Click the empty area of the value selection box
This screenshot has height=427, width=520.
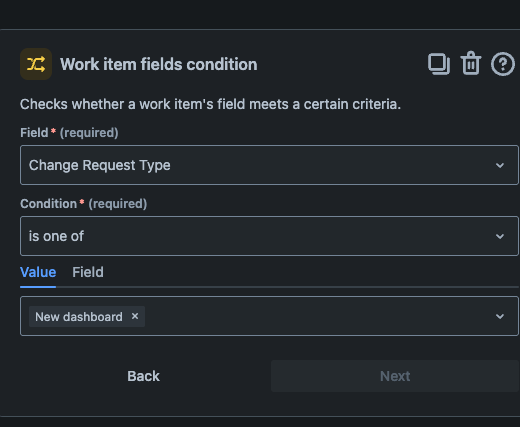click(317, 316)
